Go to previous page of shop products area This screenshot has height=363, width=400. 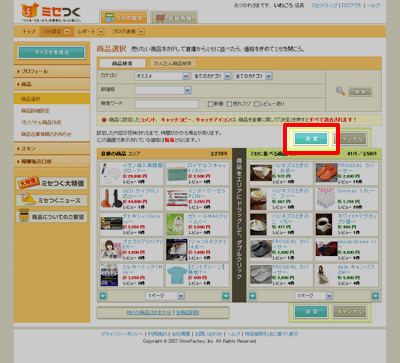point(253,296)
